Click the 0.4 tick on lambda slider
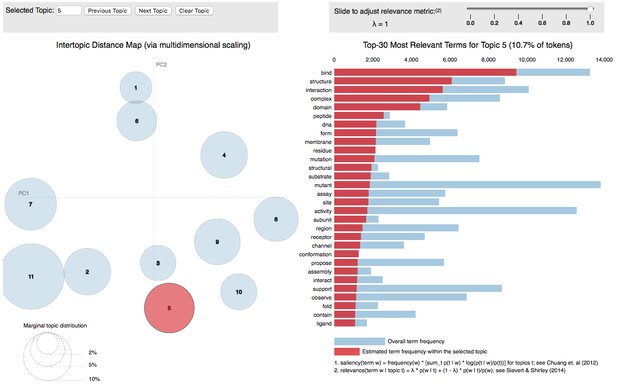The image size is (617, 388). (518, 20)
